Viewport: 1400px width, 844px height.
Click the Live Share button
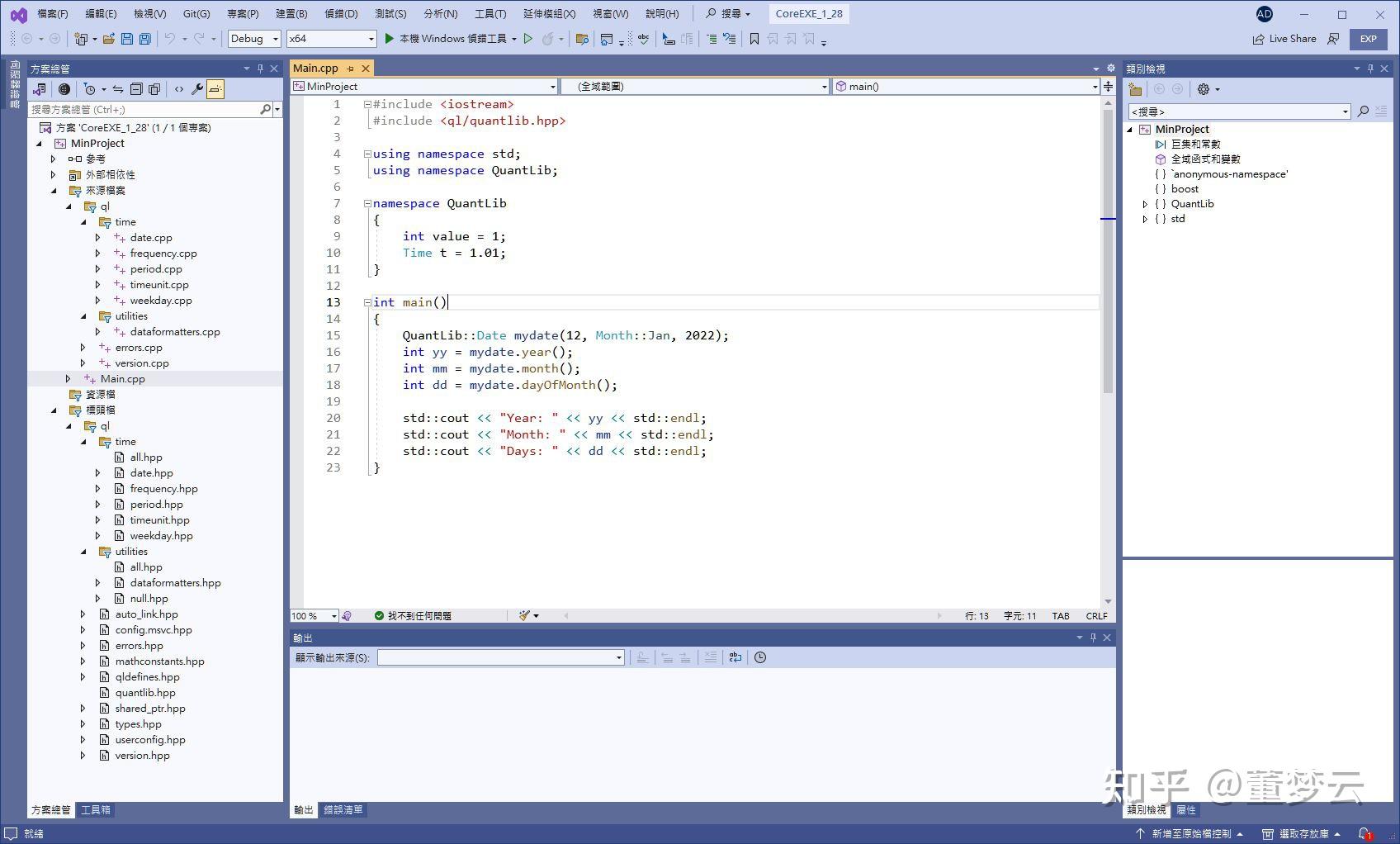click(x=1284, y=39)
